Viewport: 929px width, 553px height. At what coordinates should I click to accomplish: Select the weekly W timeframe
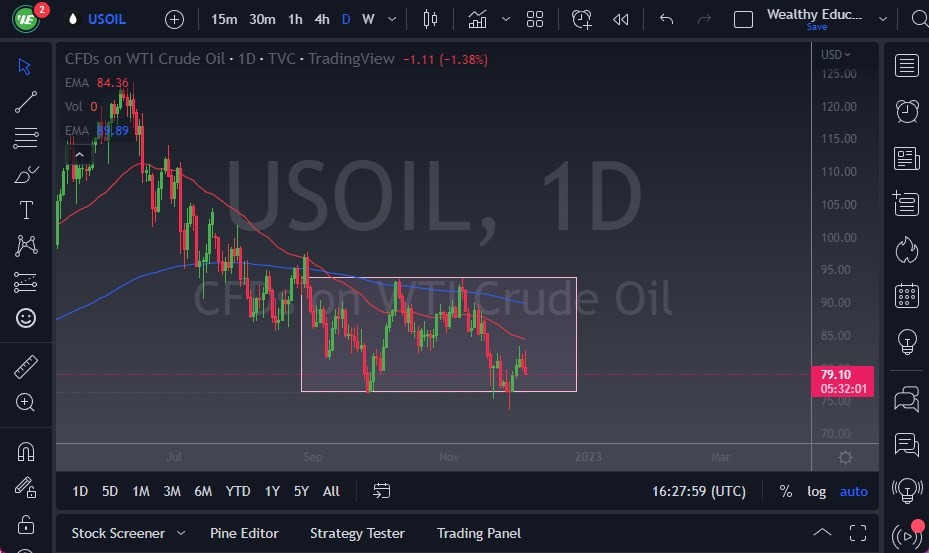(x=368, y=20)
